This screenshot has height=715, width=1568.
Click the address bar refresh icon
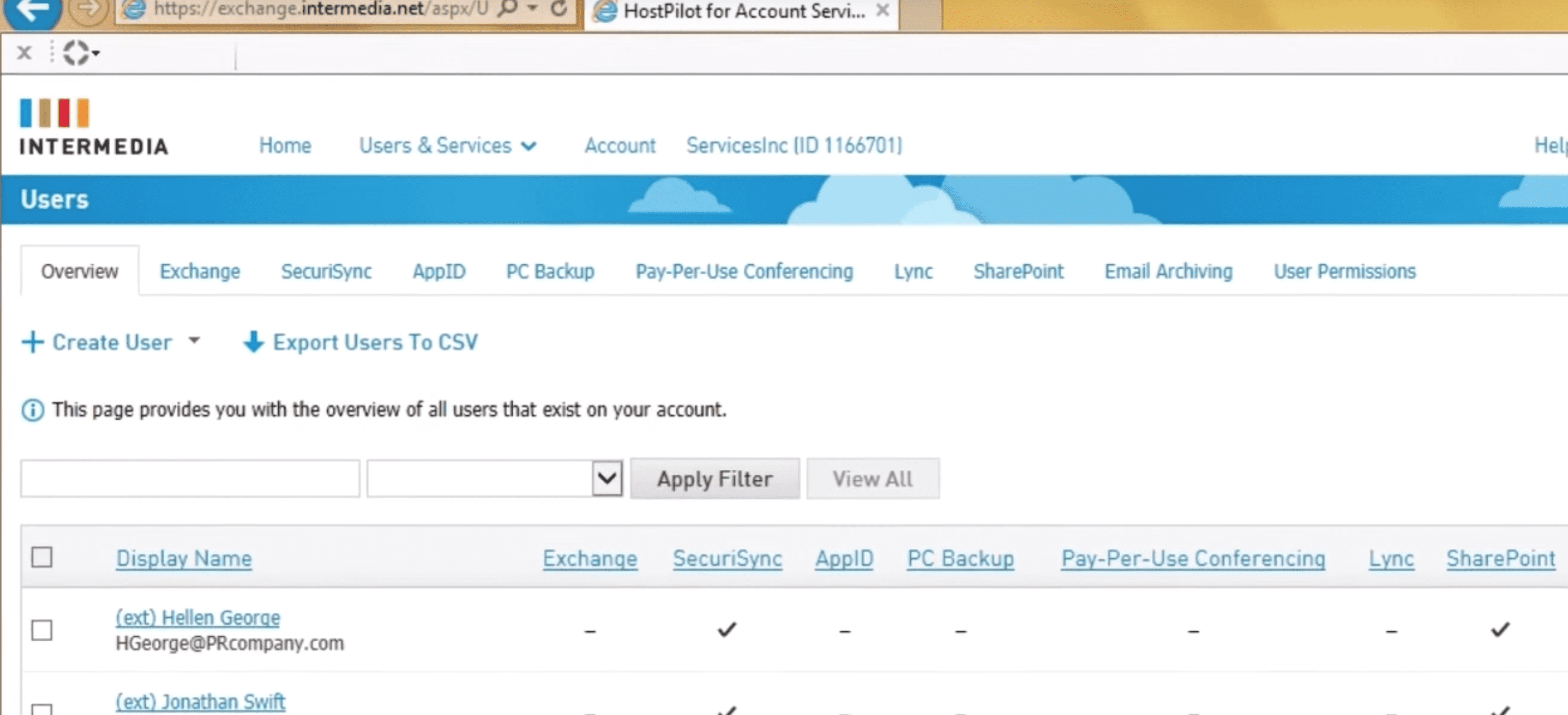558,9
